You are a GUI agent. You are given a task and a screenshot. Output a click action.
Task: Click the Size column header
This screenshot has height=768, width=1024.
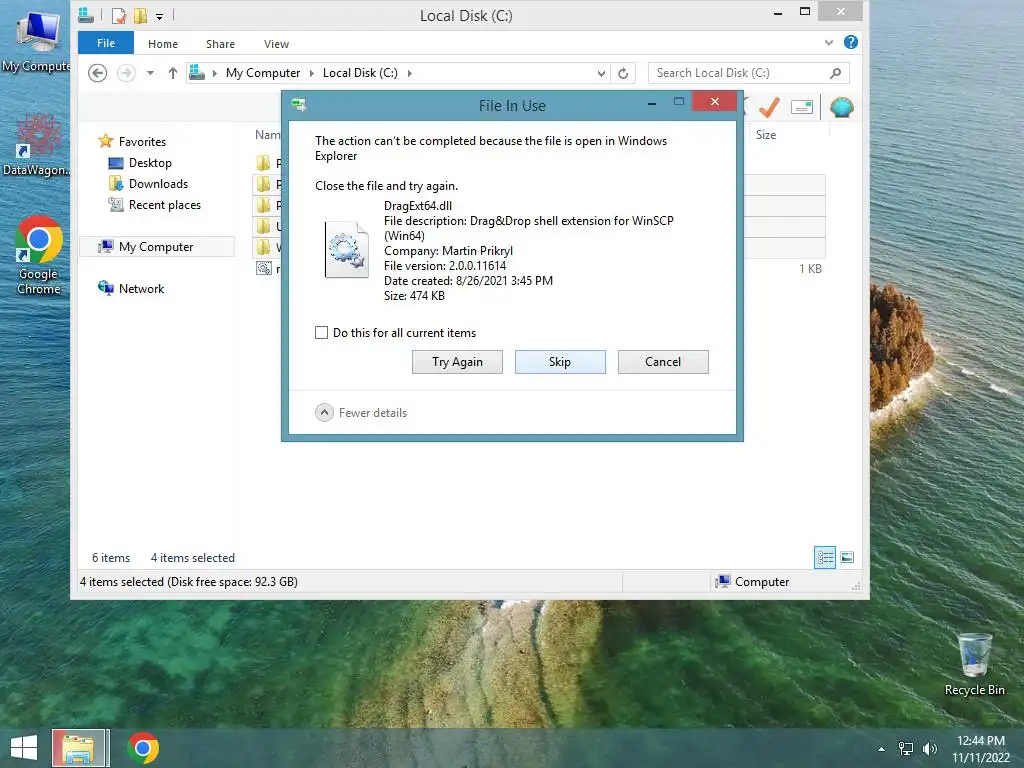765,135
